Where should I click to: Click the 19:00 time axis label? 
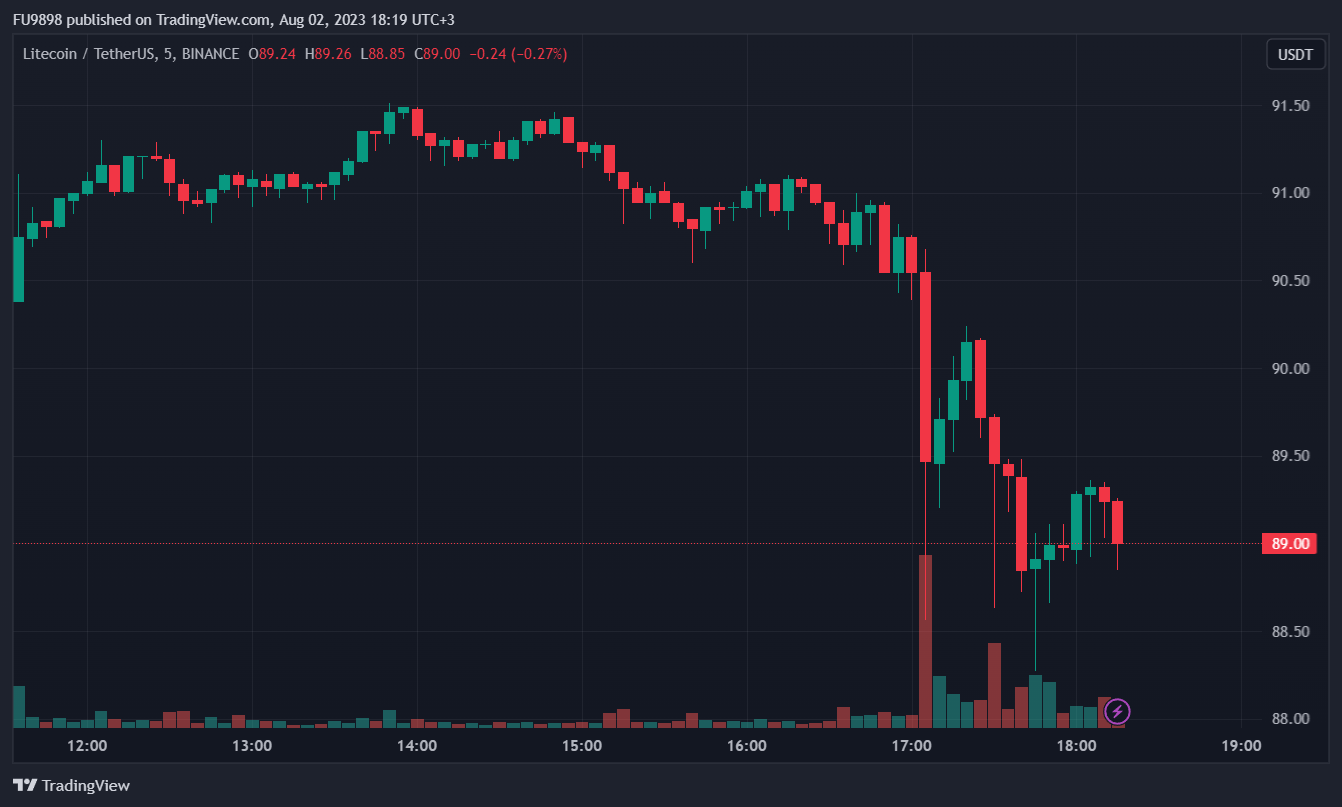click(x=1241, y=746)
